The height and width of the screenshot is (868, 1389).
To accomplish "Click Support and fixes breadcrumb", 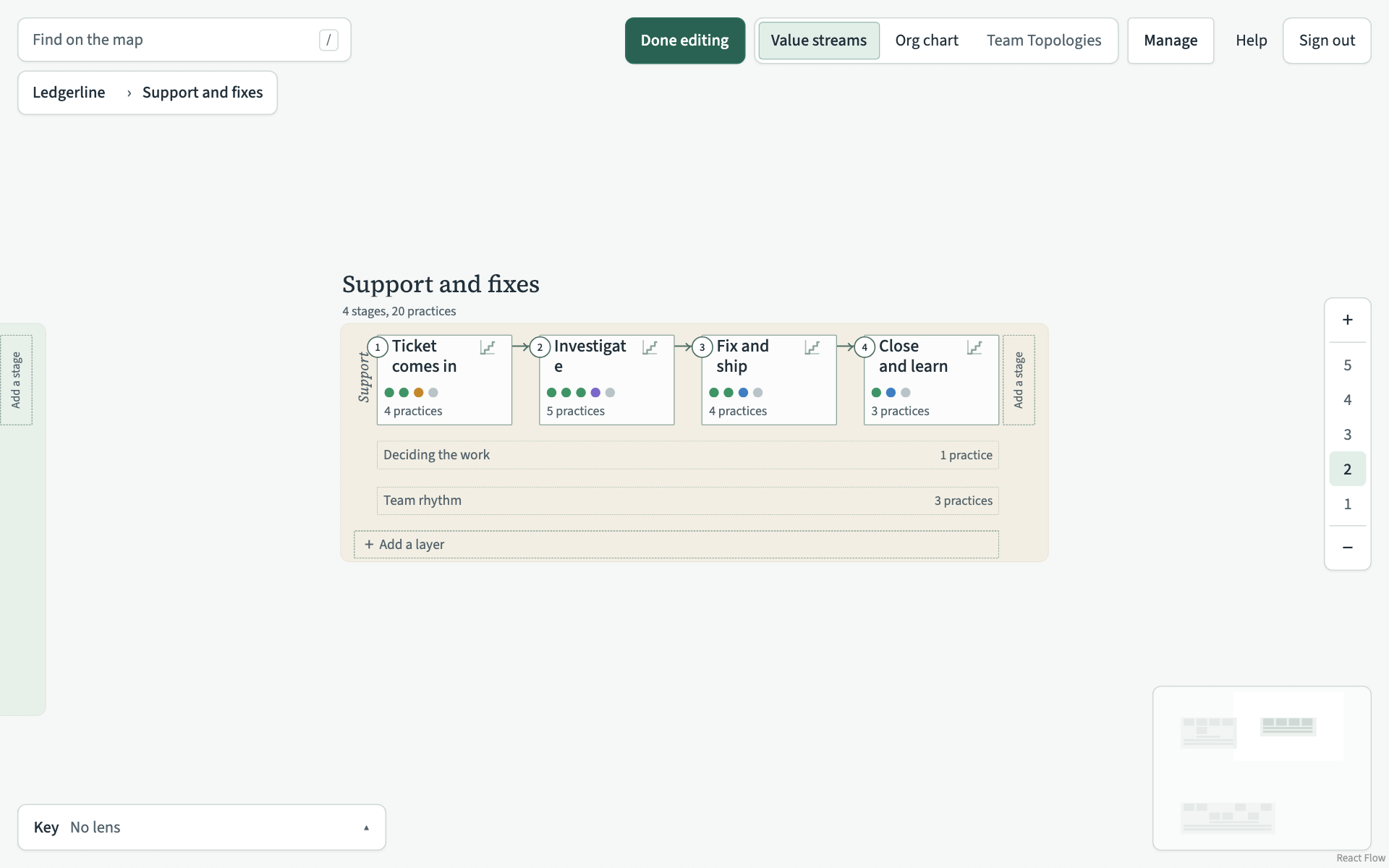I will (x=203, y=93).
